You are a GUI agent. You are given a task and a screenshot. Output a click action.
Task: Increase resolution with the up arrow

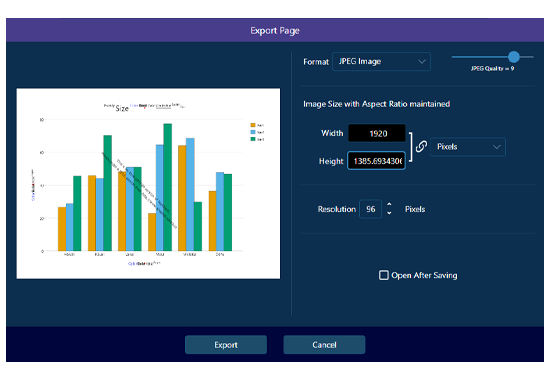[x=389, y=204]
